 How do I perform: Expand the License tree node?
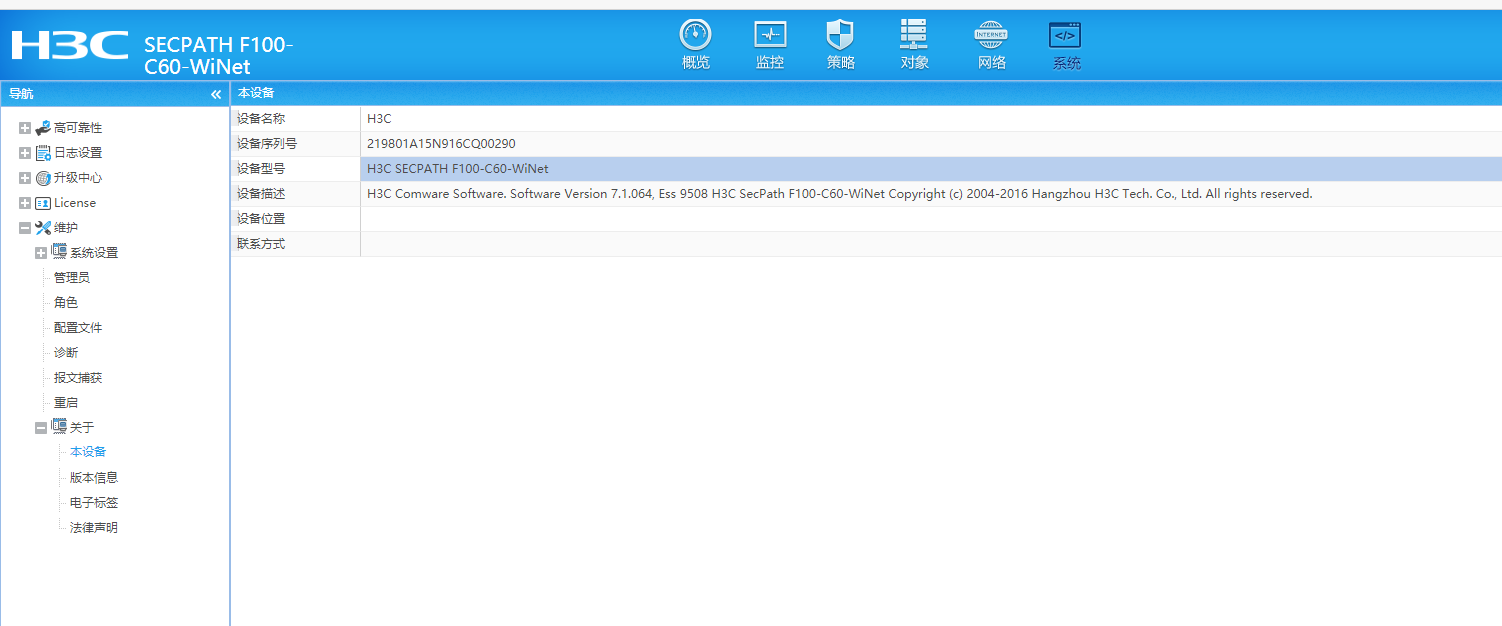pos(25,203)
